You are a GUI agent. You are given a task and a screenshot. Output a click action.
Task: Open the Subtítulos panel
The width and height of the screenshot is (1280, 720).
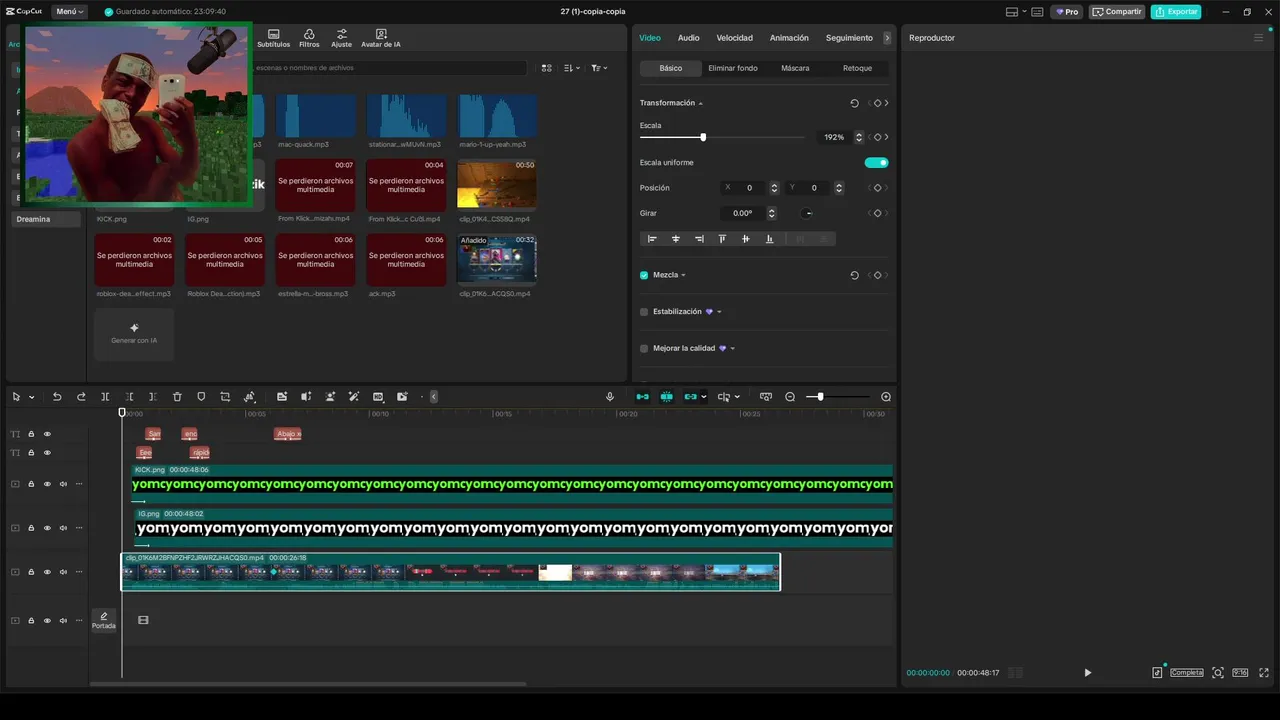click(273, 38)
